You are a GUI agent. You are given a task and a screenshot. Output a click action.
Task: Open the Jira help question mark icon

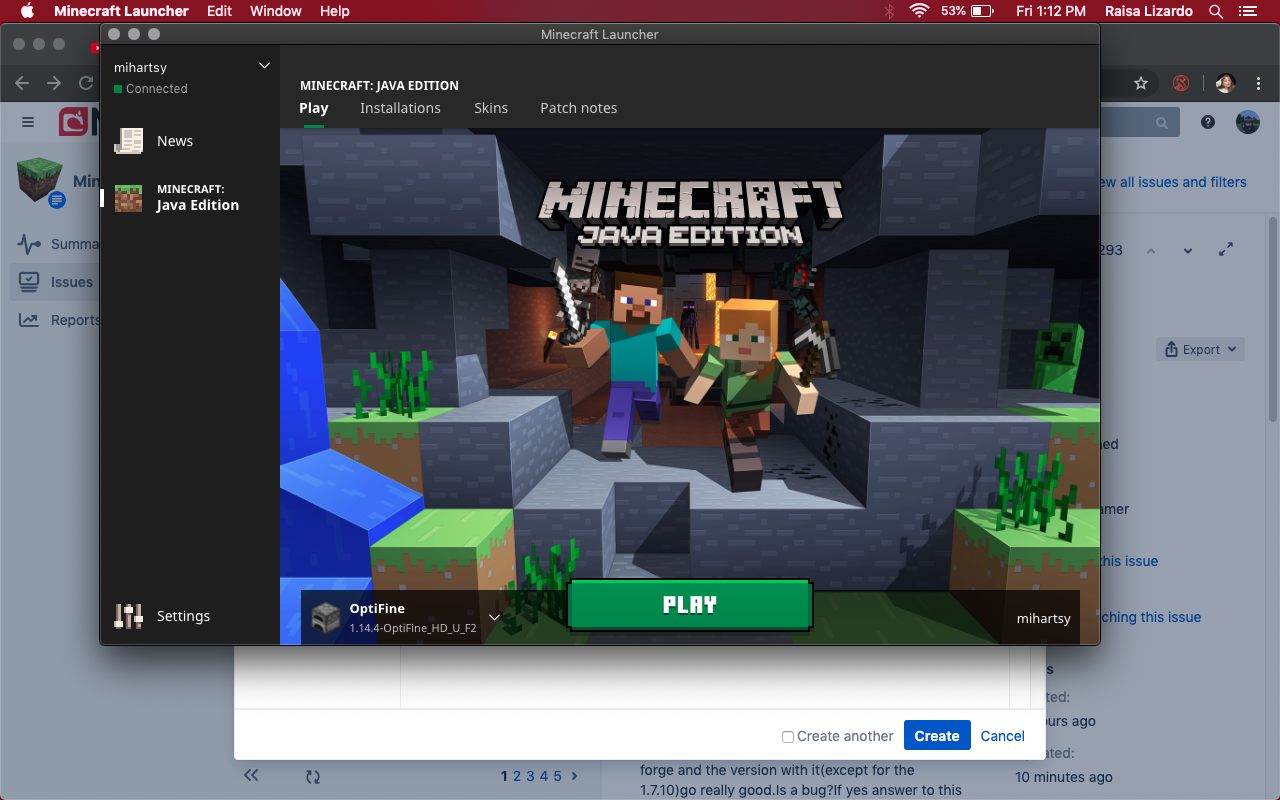click(1208, 122)
